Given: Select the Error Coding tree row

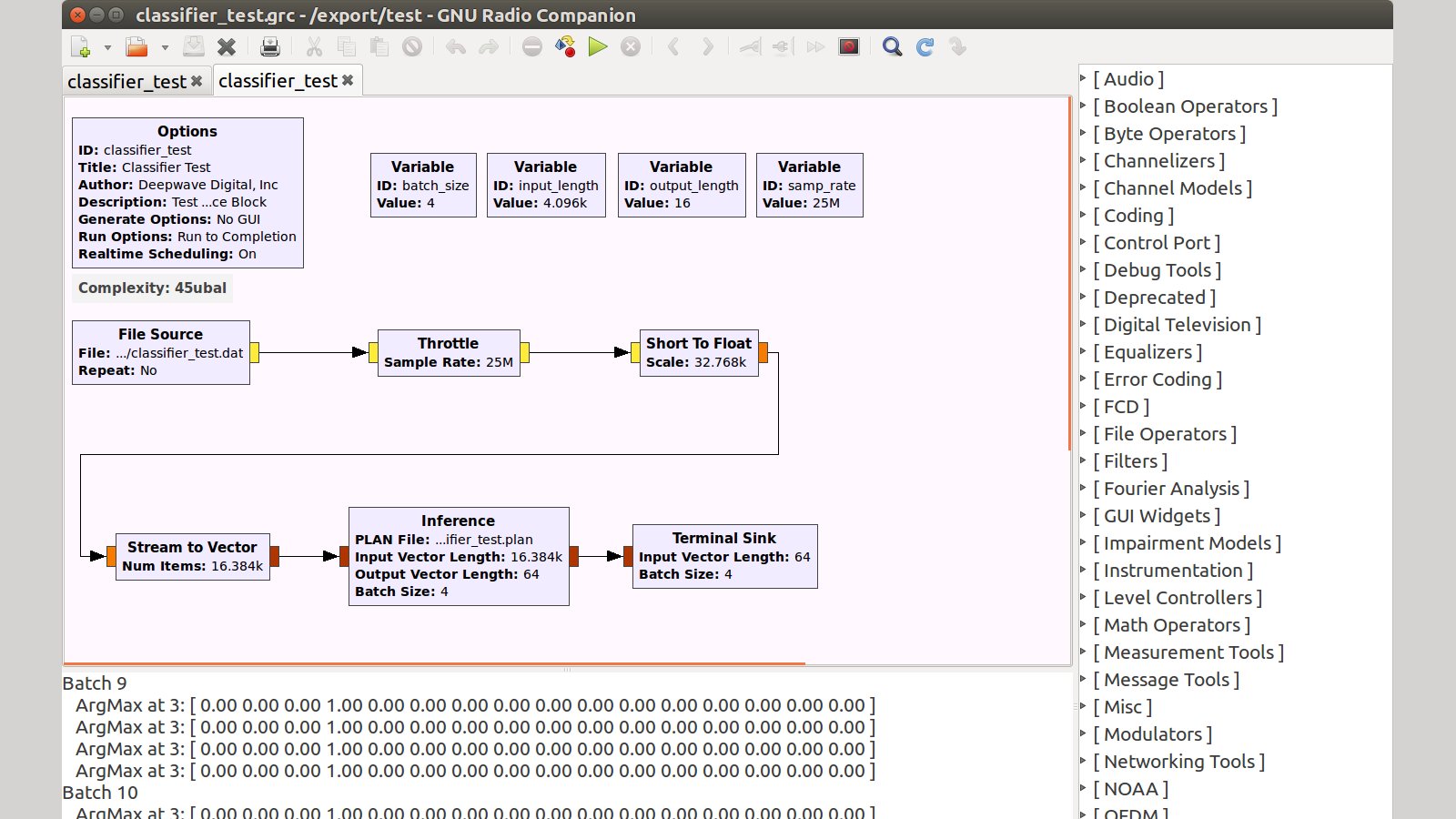Looking at the screenshot, I should click(x=1235, y=379).
